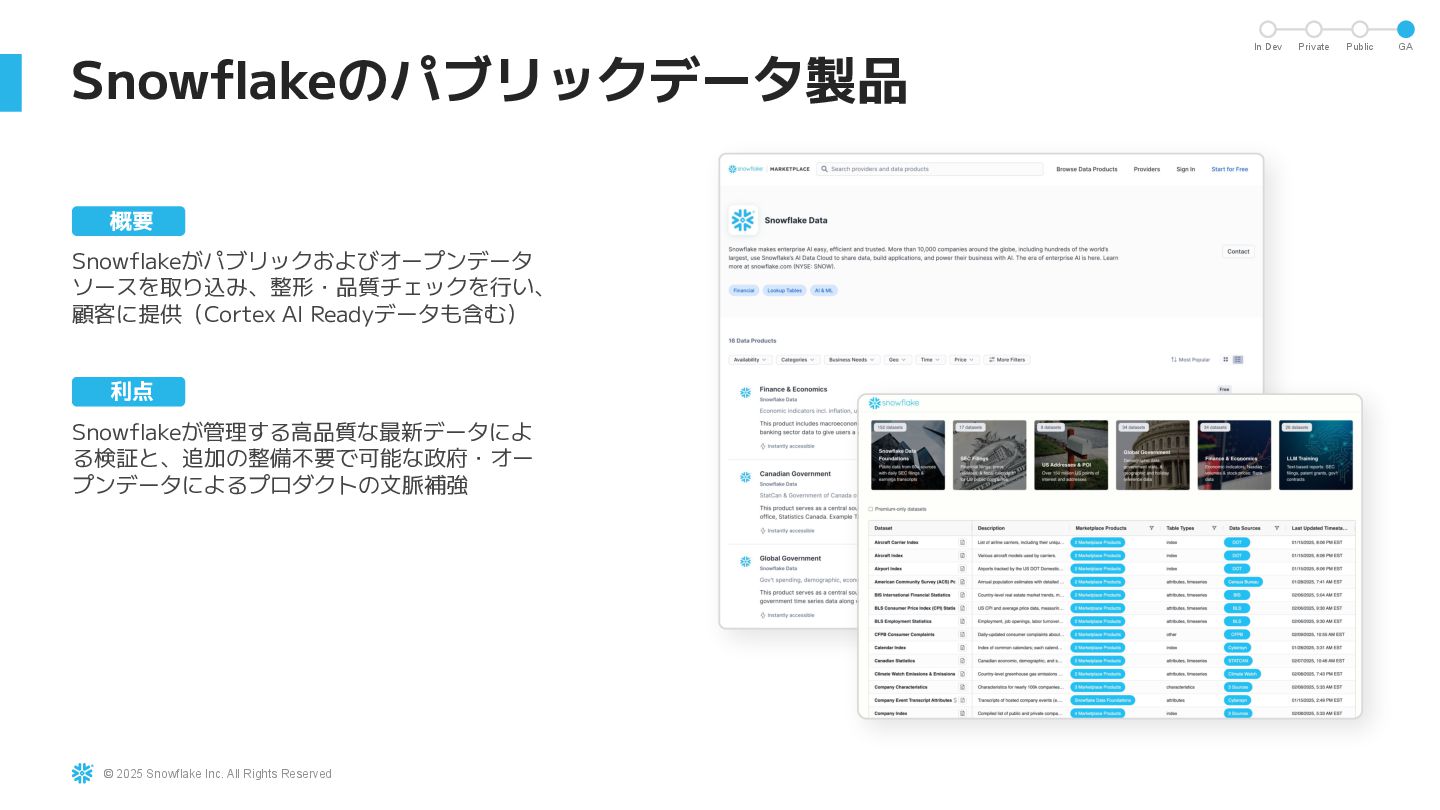Open the Availability filter dropdown

(x=749, y=359)
